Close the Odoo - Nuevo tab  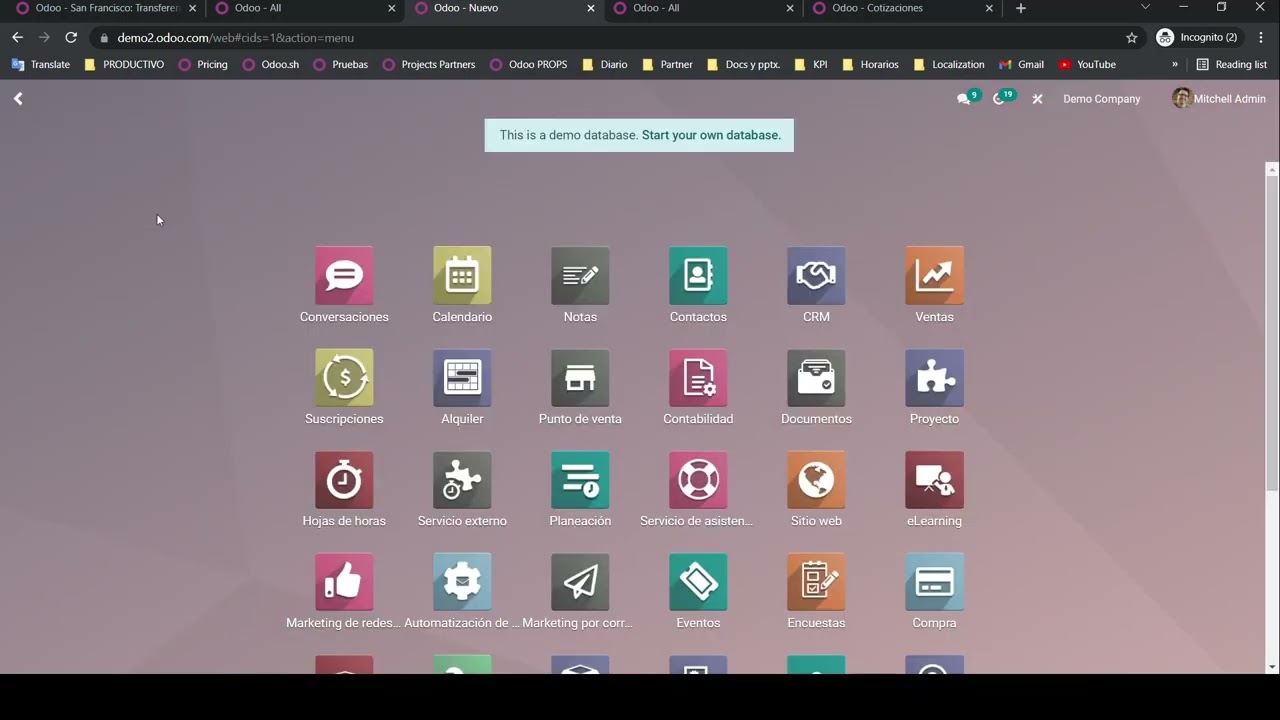click(x=591, y=8)
